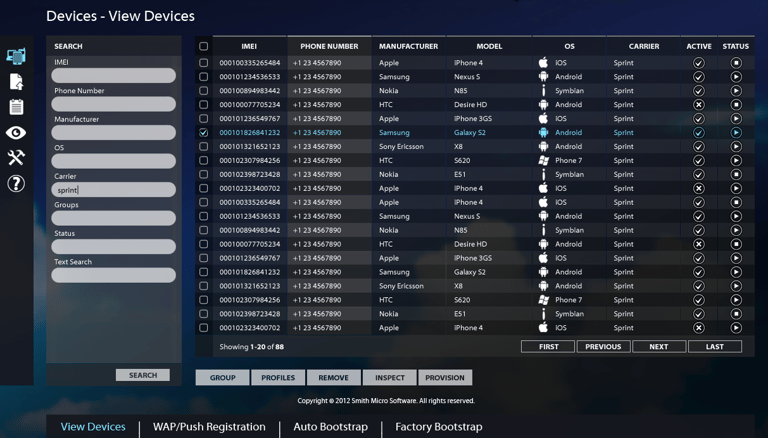The image size is (768, 438).
Task: Click the Apple iOS icon in the topmost iPhone 4 row
Action: coord(543,63)
